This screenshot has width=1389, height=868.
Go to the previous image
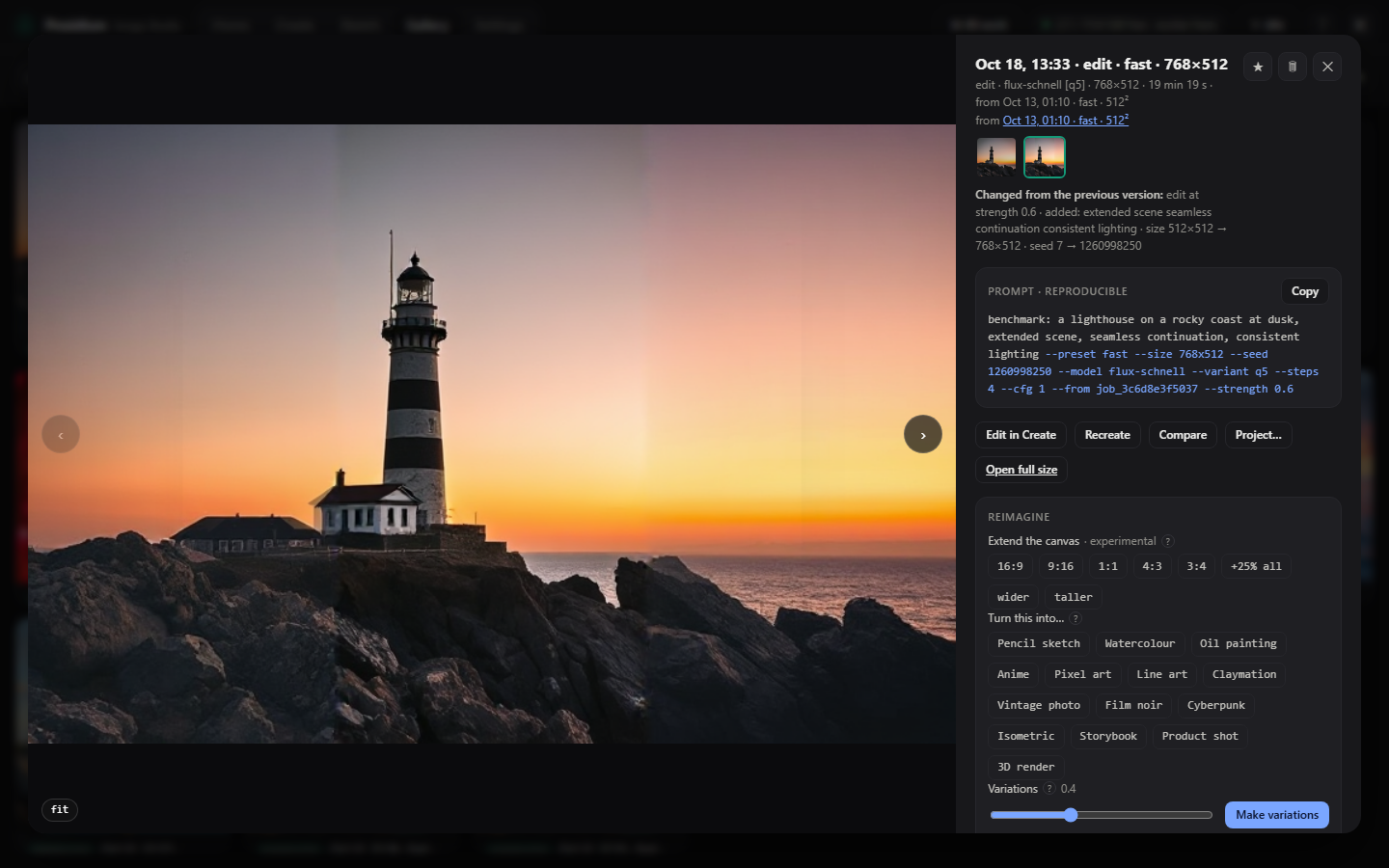pos(61,434)
